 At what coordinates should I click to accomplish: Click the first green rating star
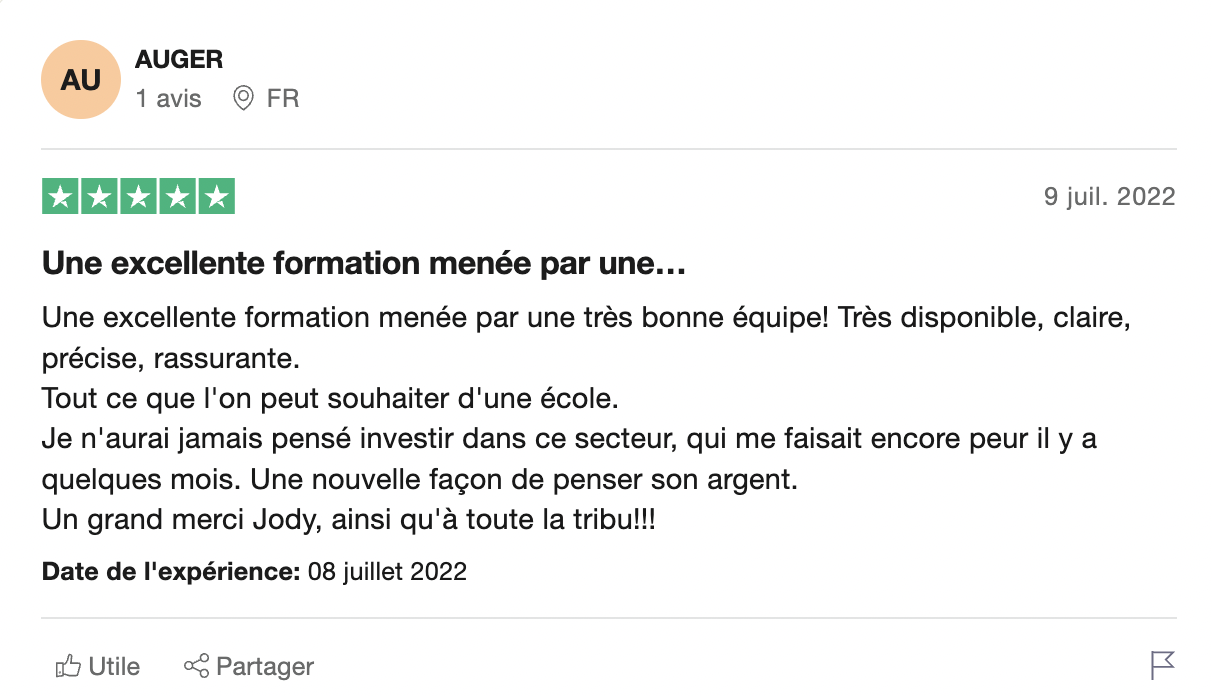[61, 197]
